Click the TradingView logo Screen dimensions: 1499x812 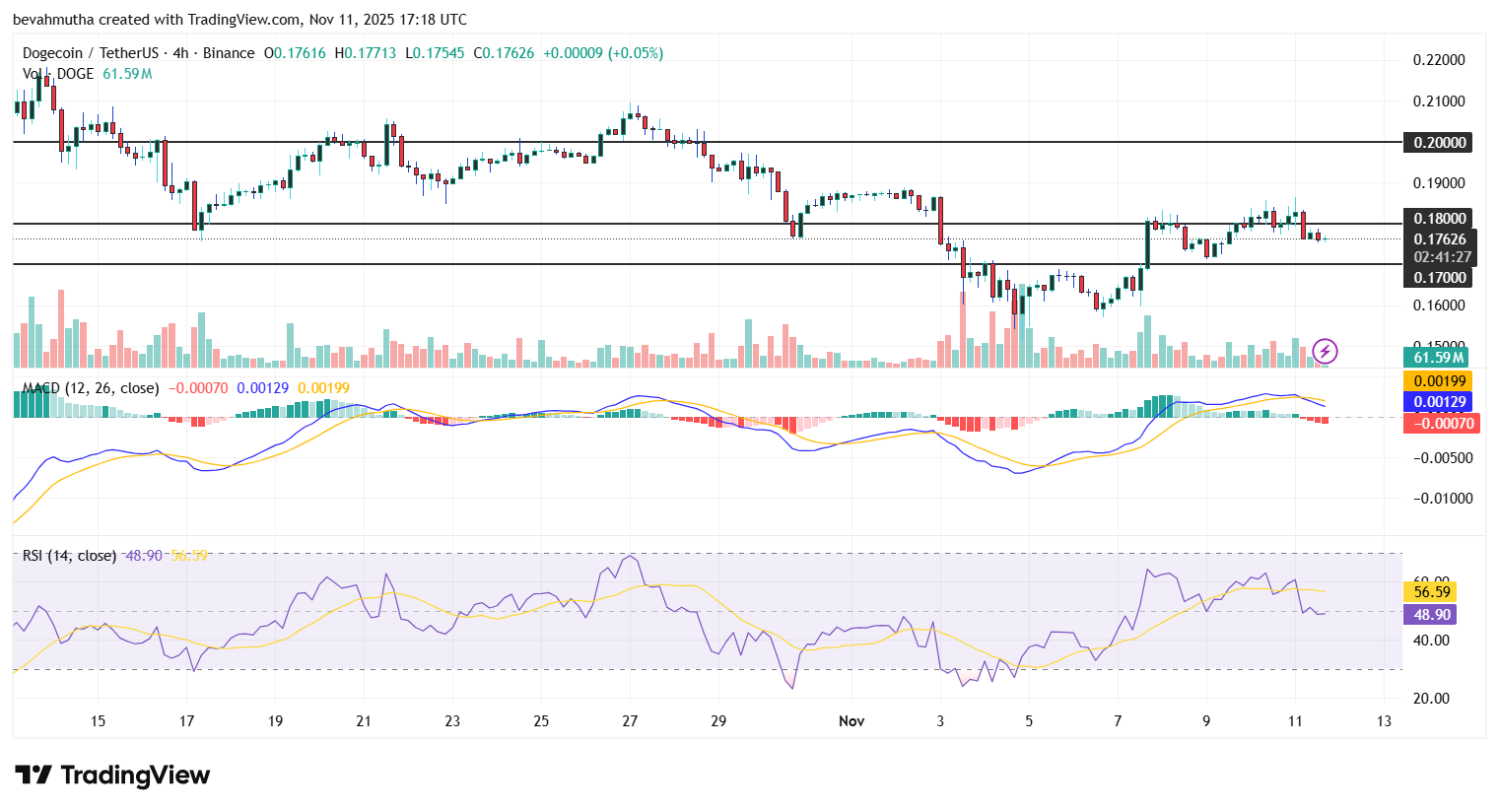[x=111, y=776]
